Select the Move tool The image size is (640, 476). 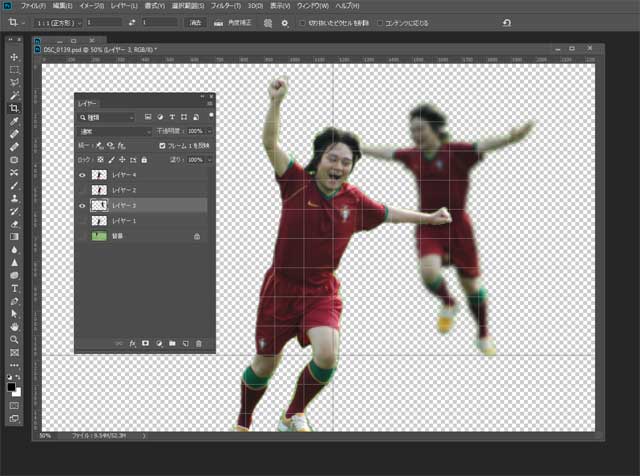(14, 57)
